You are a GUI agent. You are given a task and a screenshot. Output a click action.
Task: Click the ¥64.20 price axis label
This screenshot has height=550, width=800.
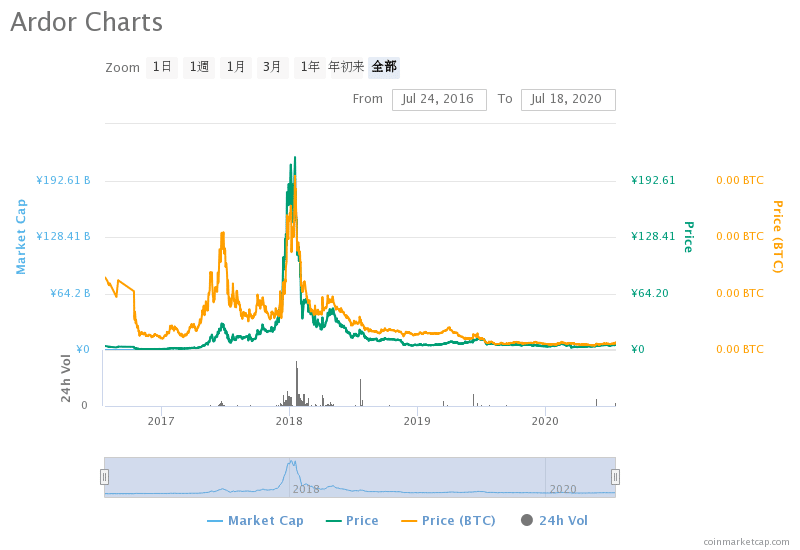(x=649, y=293)
